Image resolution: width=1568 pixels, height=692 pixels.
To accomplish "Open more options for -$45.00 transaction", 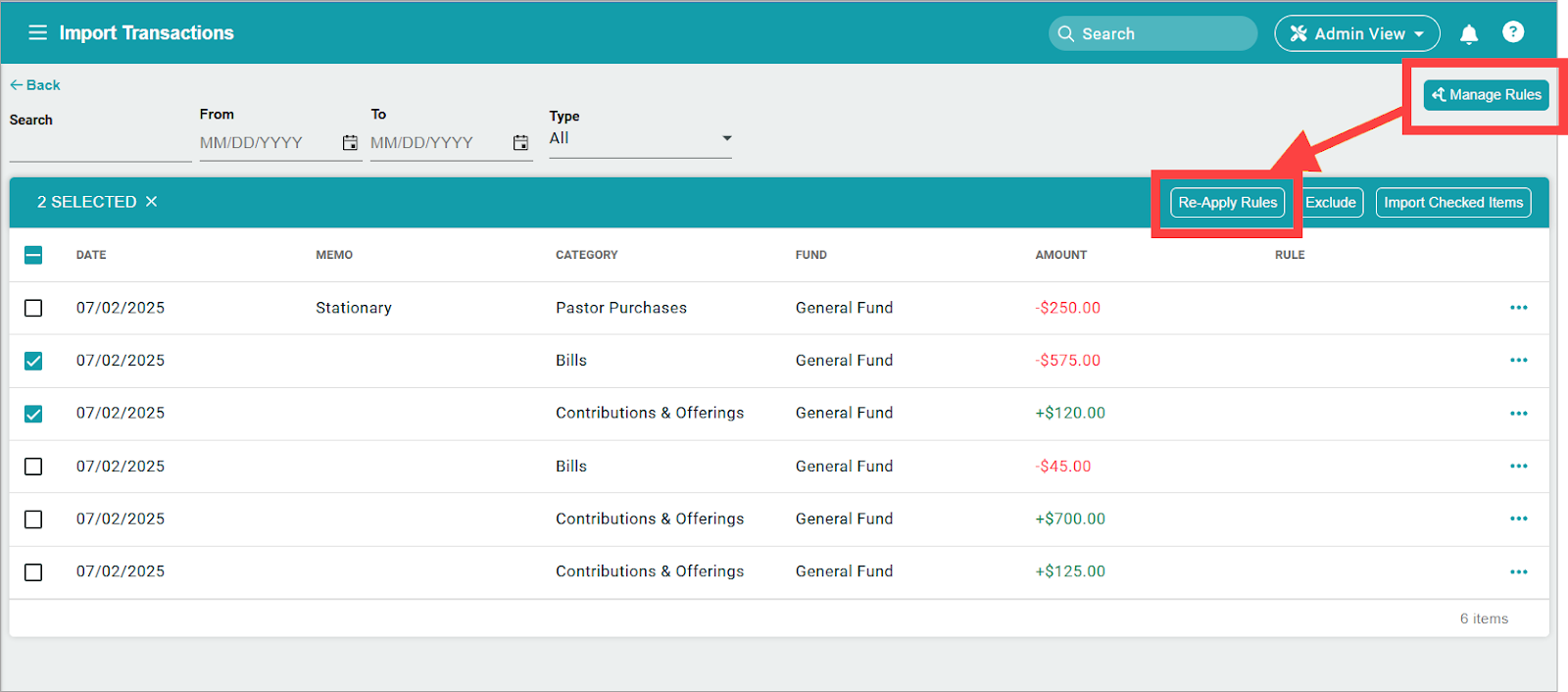I will (1518, 467).
